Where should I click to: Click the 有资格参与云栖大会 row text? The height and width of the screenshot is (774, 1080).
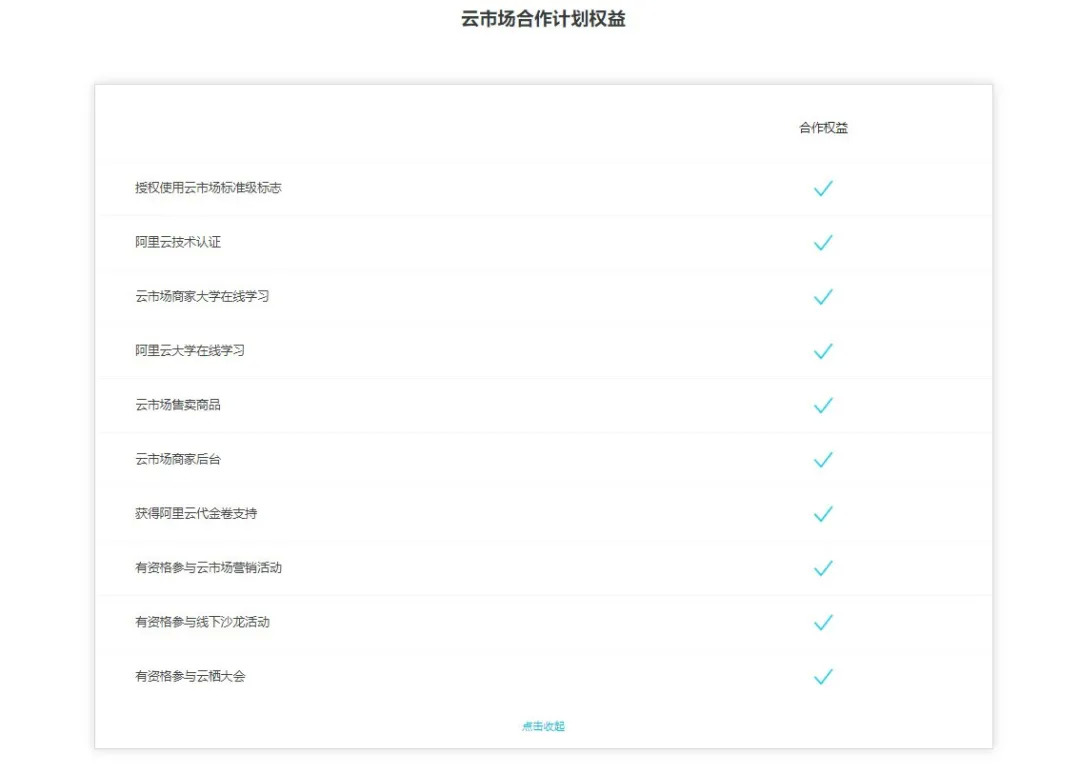click(190, 676)
